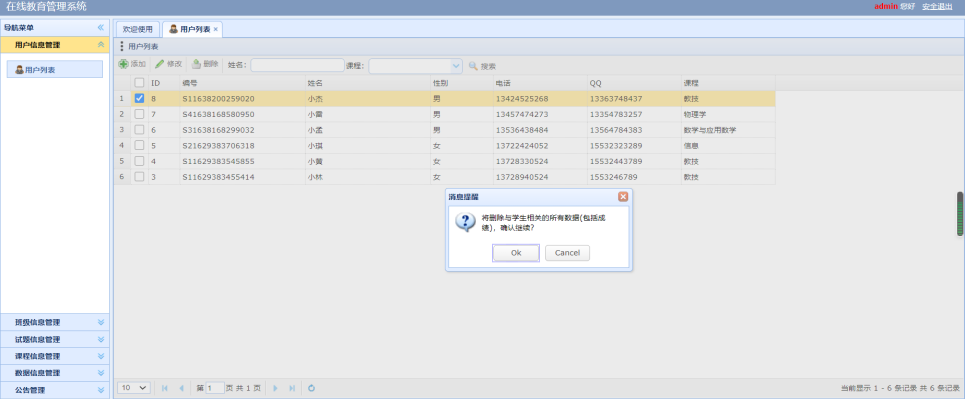Click the pencil Edit (修改) icon

(x=159, y=64)
